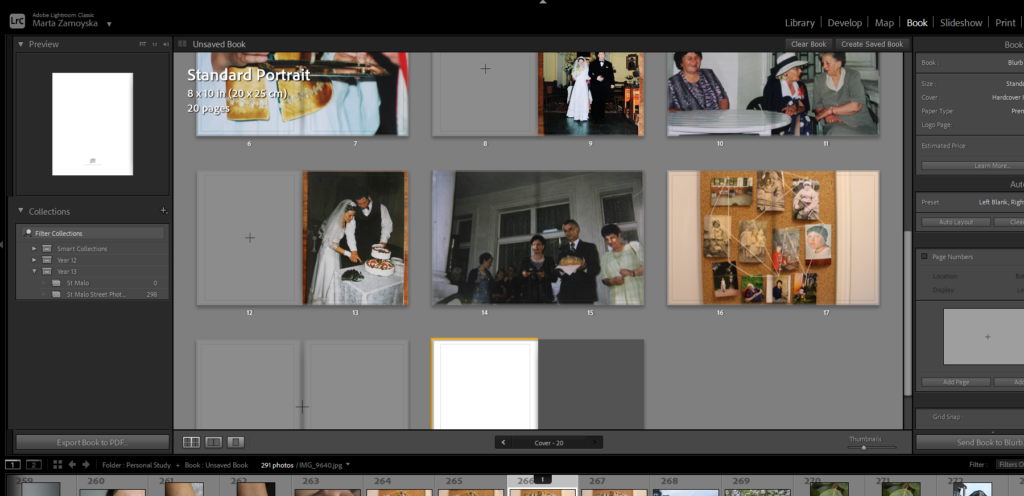The height and width of the screenshot is (496, 1024).
Task: Toggle header bar grip icon beside Unsaved Book
Action: 182,44
